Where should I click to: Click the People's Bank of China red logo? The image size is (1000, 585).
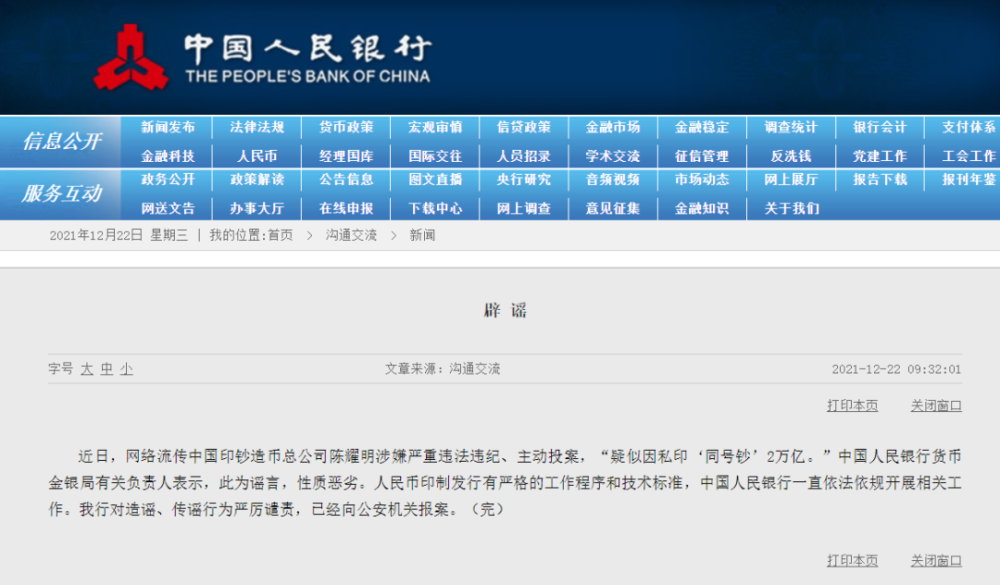coord(131,57)
